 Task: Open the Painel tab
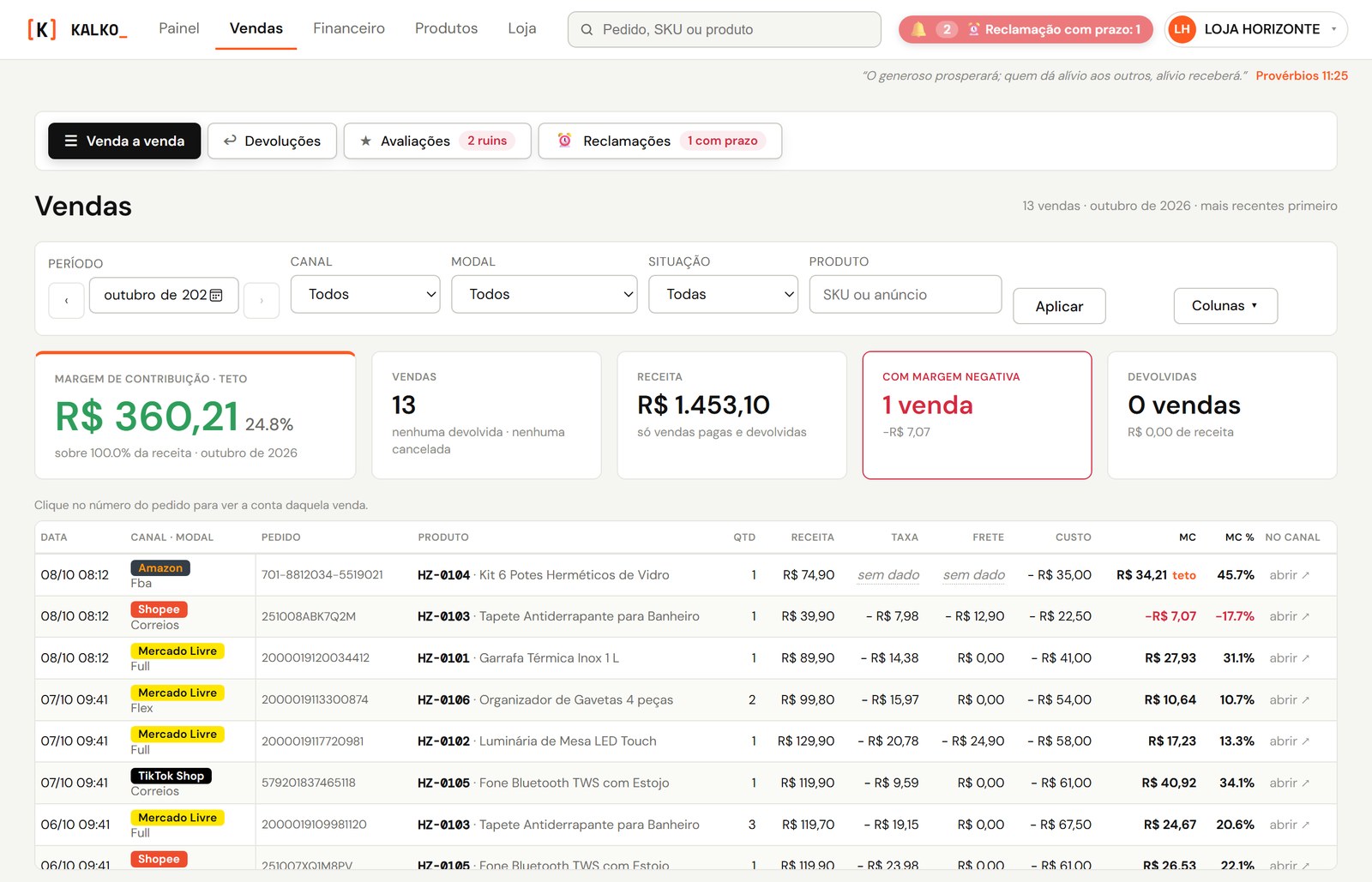[x=179, y=28]
